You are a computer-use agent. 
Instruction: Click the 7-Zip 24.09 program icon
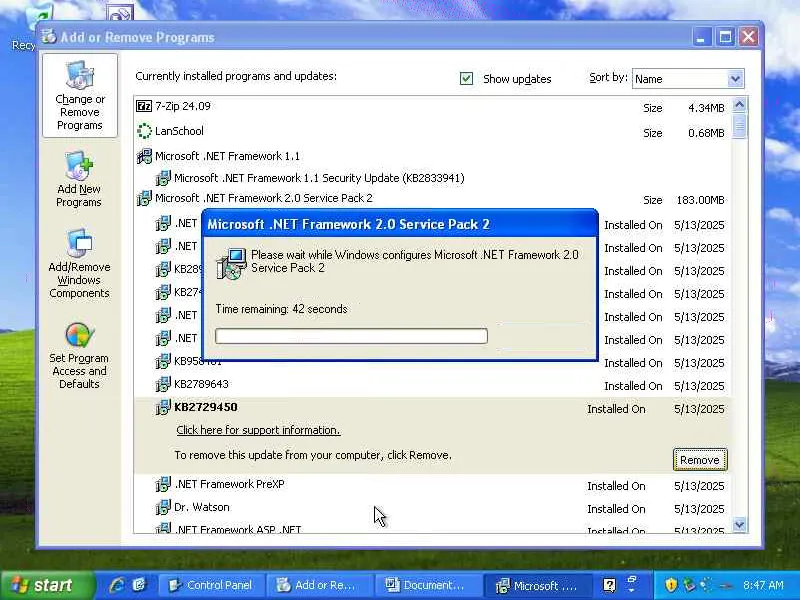click(144, 106)
